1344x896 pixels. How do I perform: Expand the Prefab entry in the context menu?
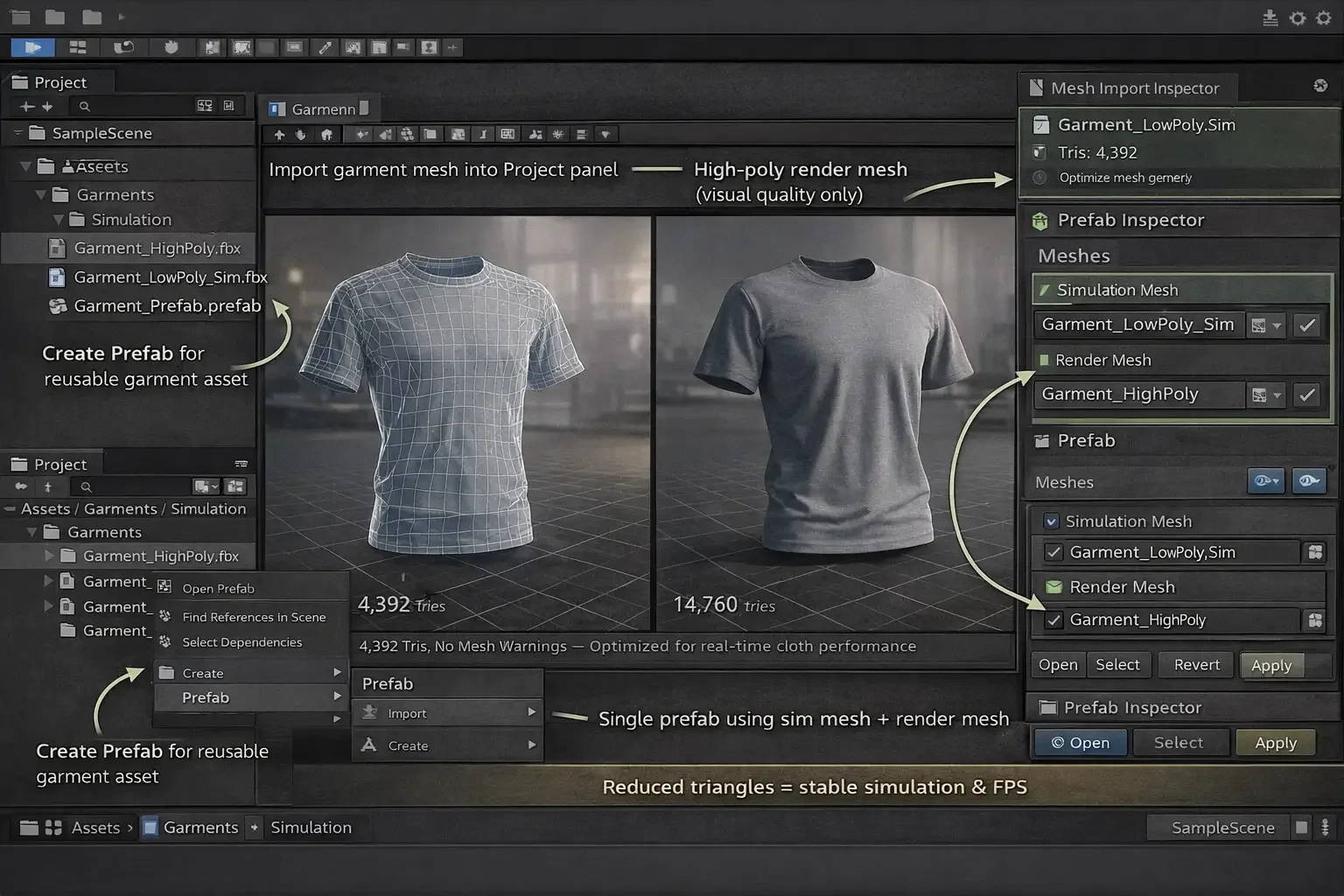338,696
